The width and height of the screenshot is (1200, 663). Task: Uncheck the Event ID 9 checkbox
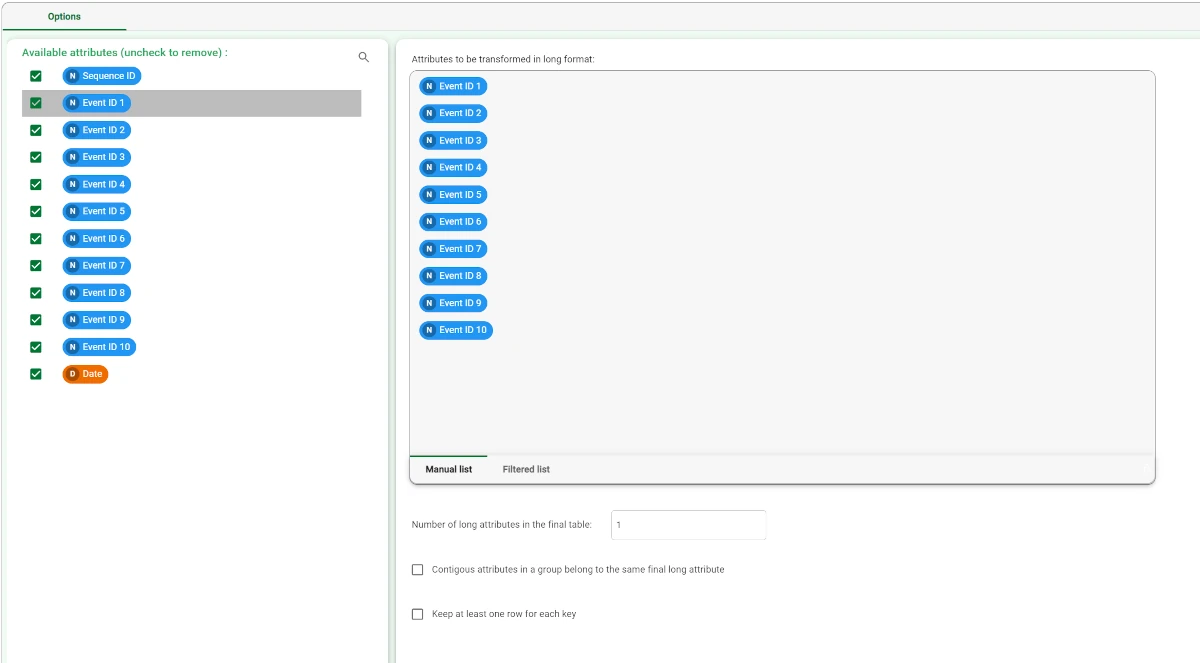click(36, 320)
